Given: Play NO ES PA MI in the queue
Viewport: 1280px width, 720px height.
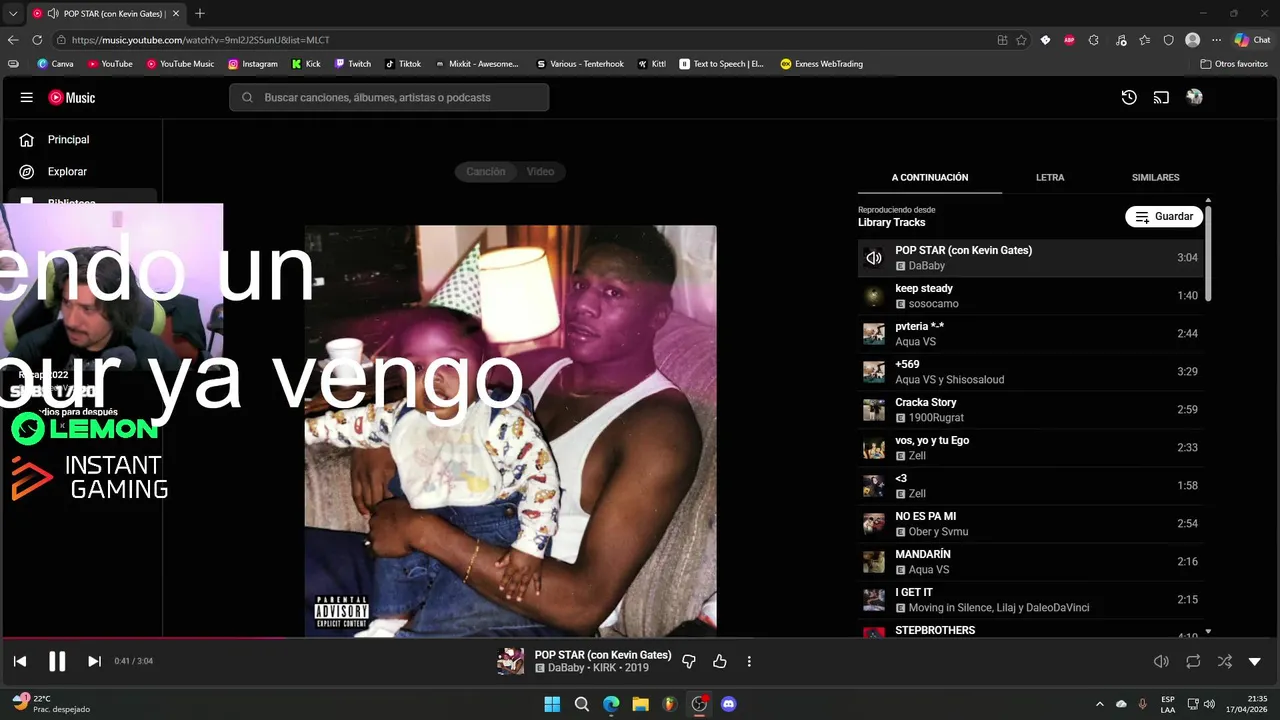Looking at the screenshot, I should click(x=1030, y=524).
